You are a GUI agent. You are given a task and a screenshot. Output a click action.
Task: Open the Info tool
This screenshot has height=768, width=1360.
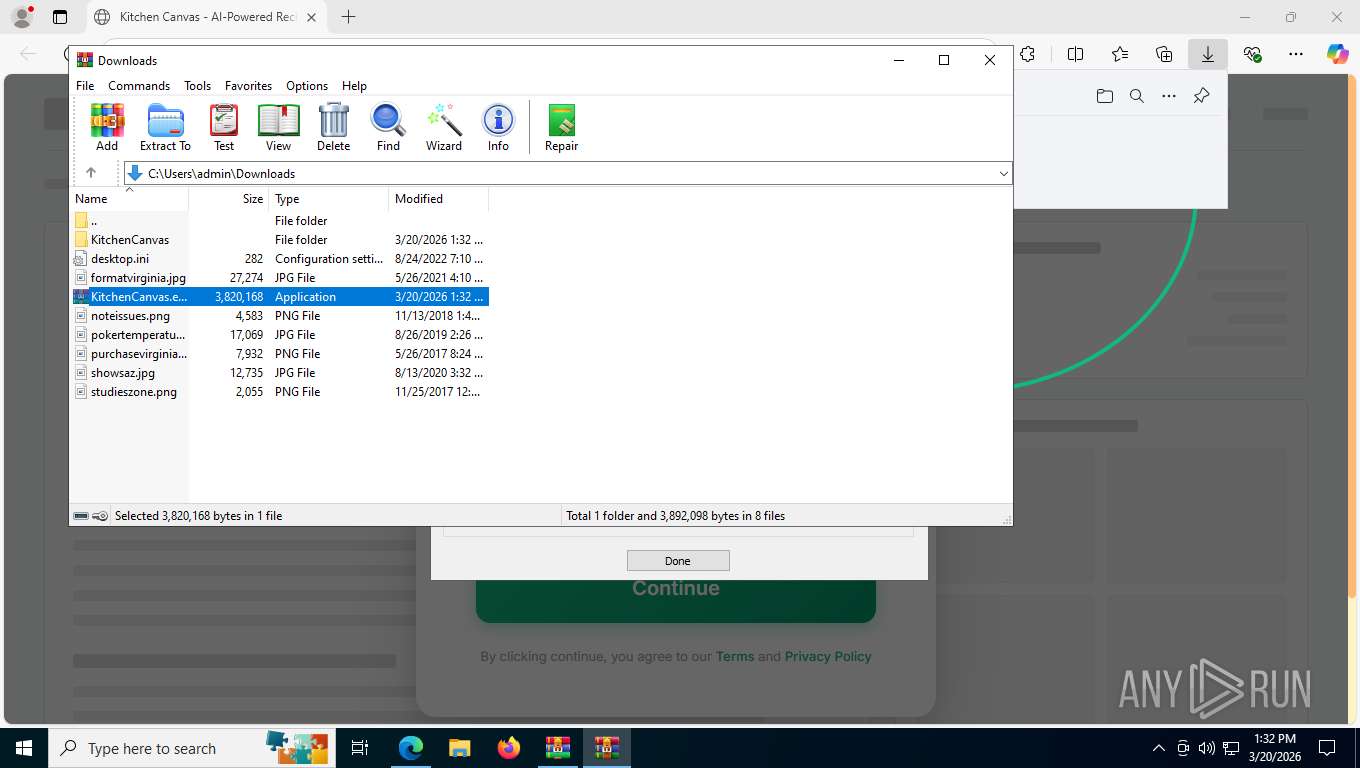click(498, 127)
